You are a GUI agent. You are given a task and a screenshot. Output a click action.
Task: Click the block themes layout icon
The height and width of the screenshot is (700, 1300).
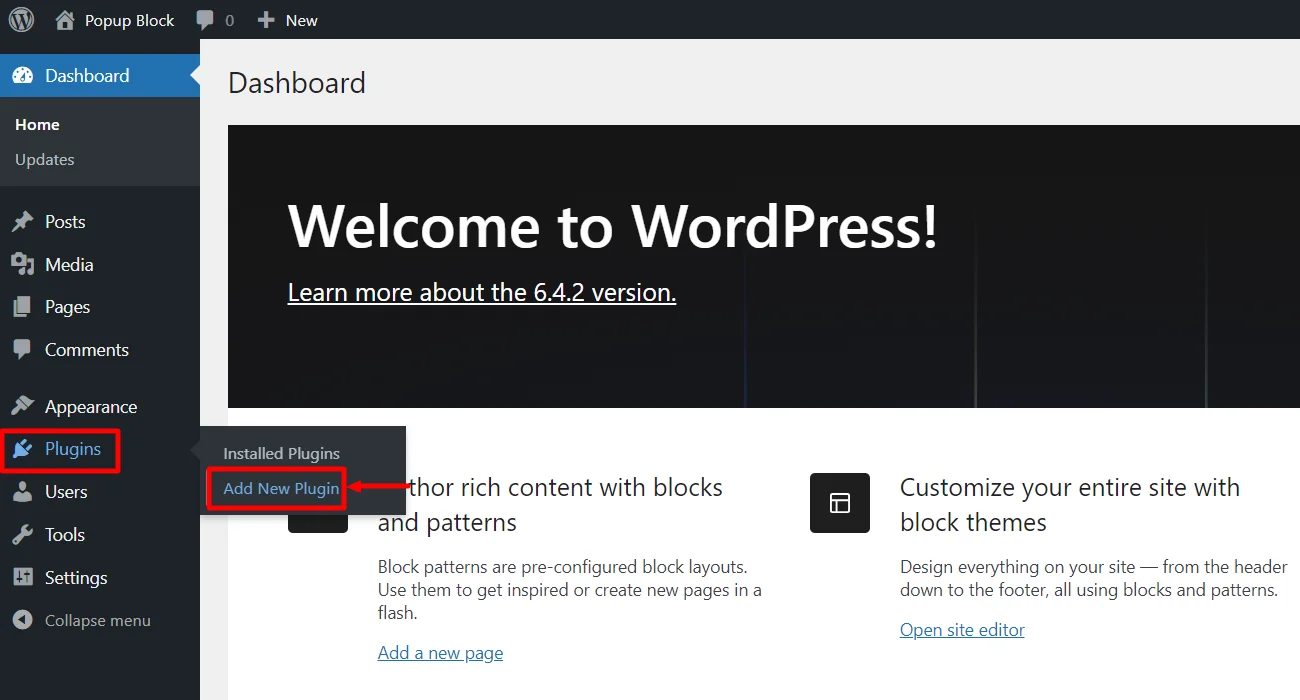[840, 503]
